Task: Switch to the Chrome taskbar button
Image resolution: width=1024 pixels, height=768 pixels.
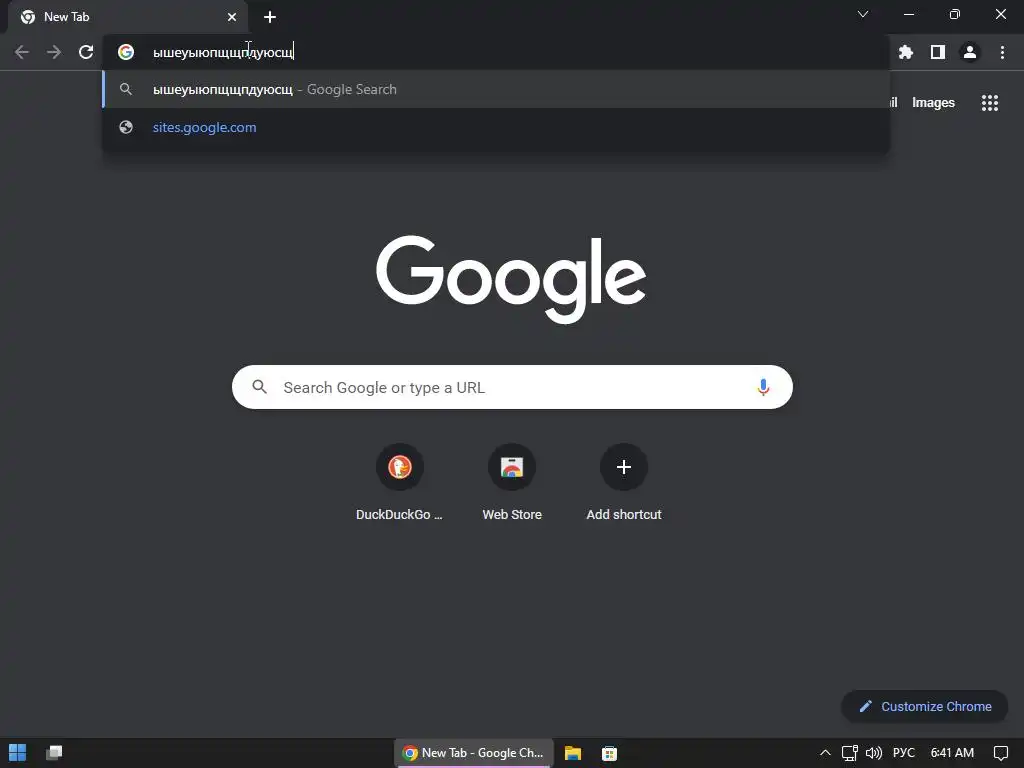Action: 473,753
